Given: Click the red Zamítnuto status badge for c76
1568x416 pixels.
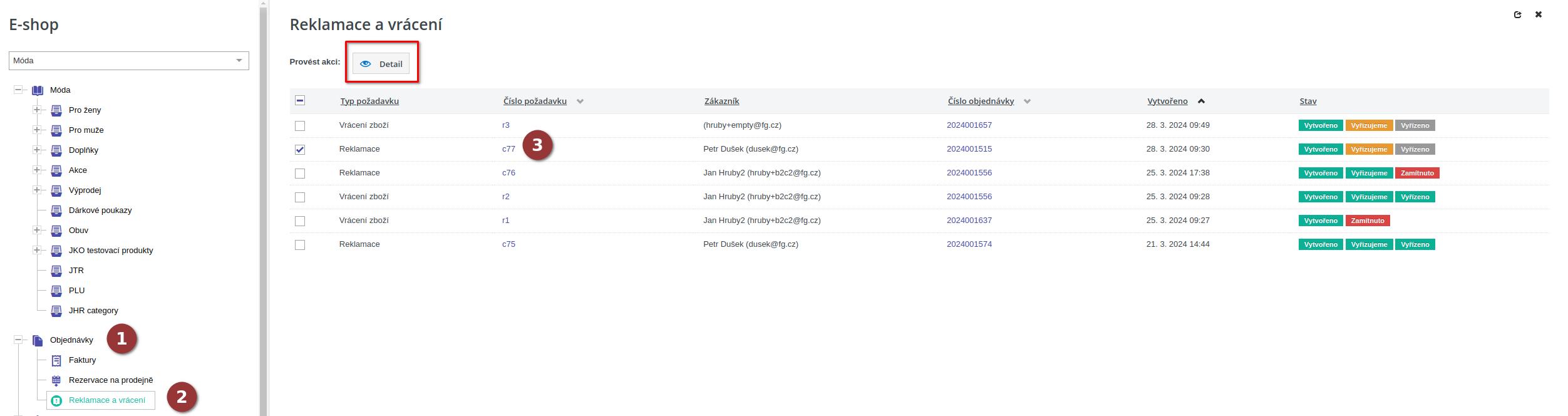Looking at the screenshot, I should click(x=1416, y=174).
